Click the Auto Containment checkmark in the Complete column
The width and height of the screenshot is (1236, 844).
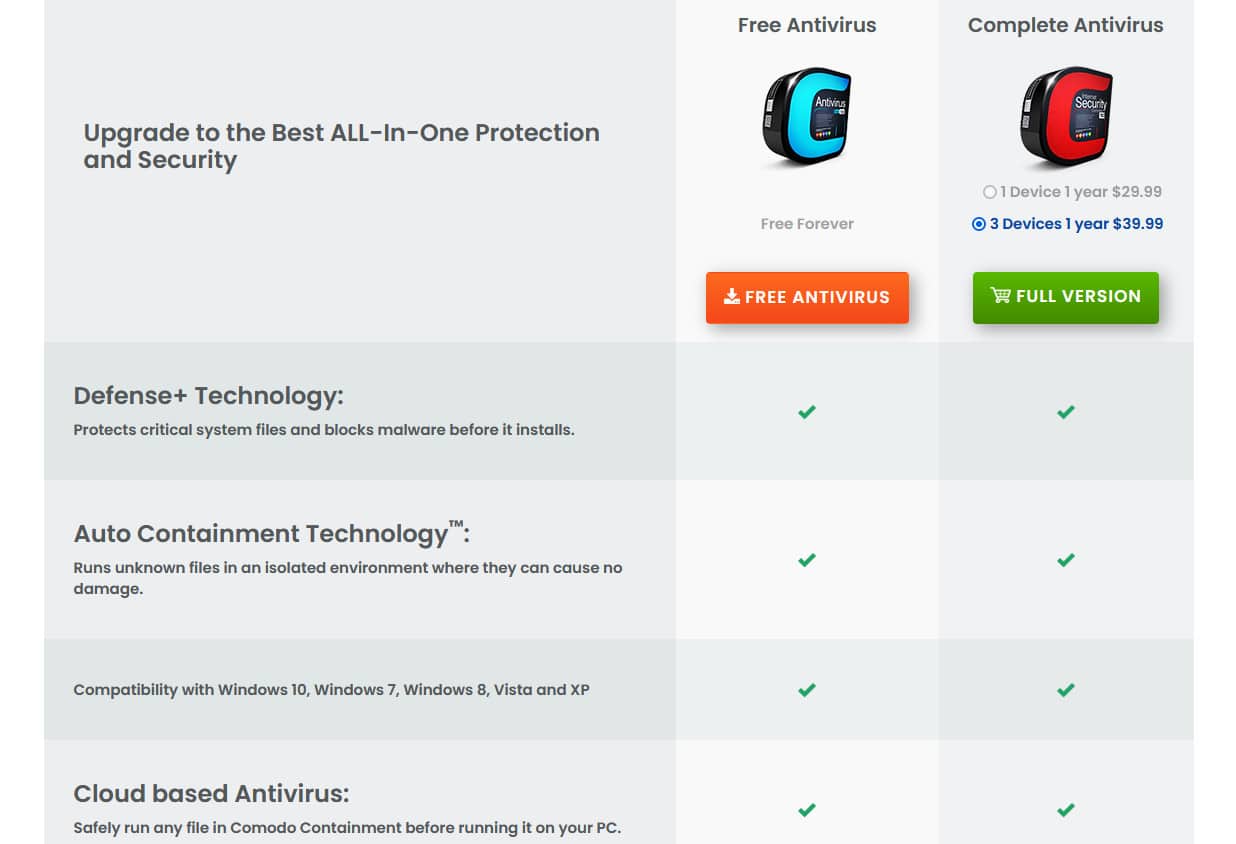[x=1066, y=560]
